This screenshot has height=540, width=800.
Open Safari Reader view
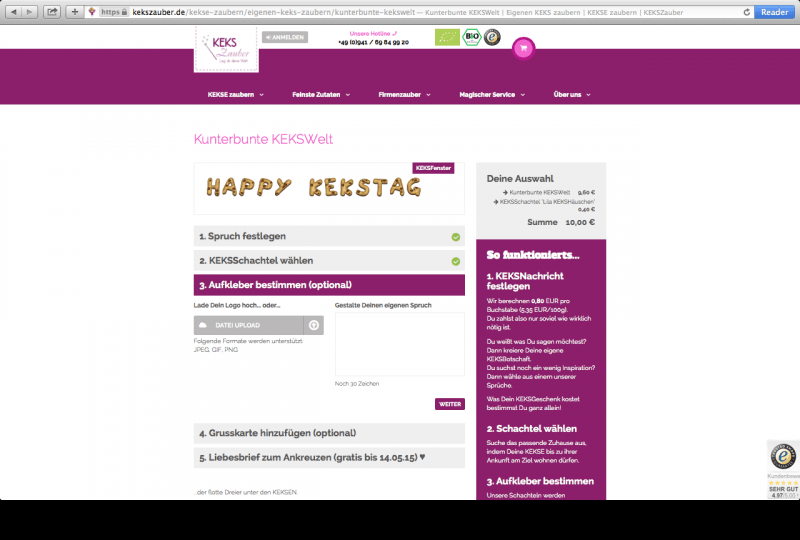pos(774,12)
